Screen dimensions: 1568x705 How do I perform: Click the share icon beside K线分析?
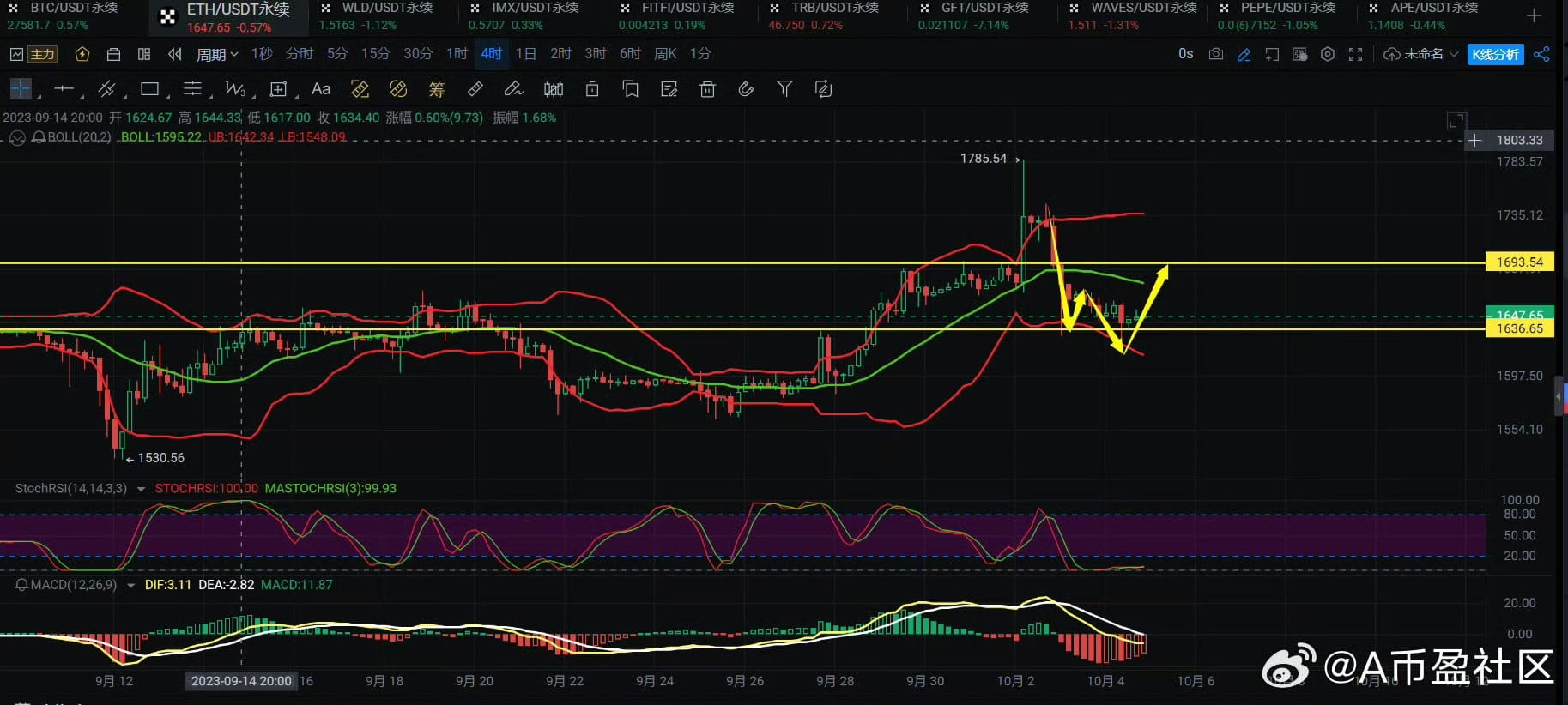1541,54
